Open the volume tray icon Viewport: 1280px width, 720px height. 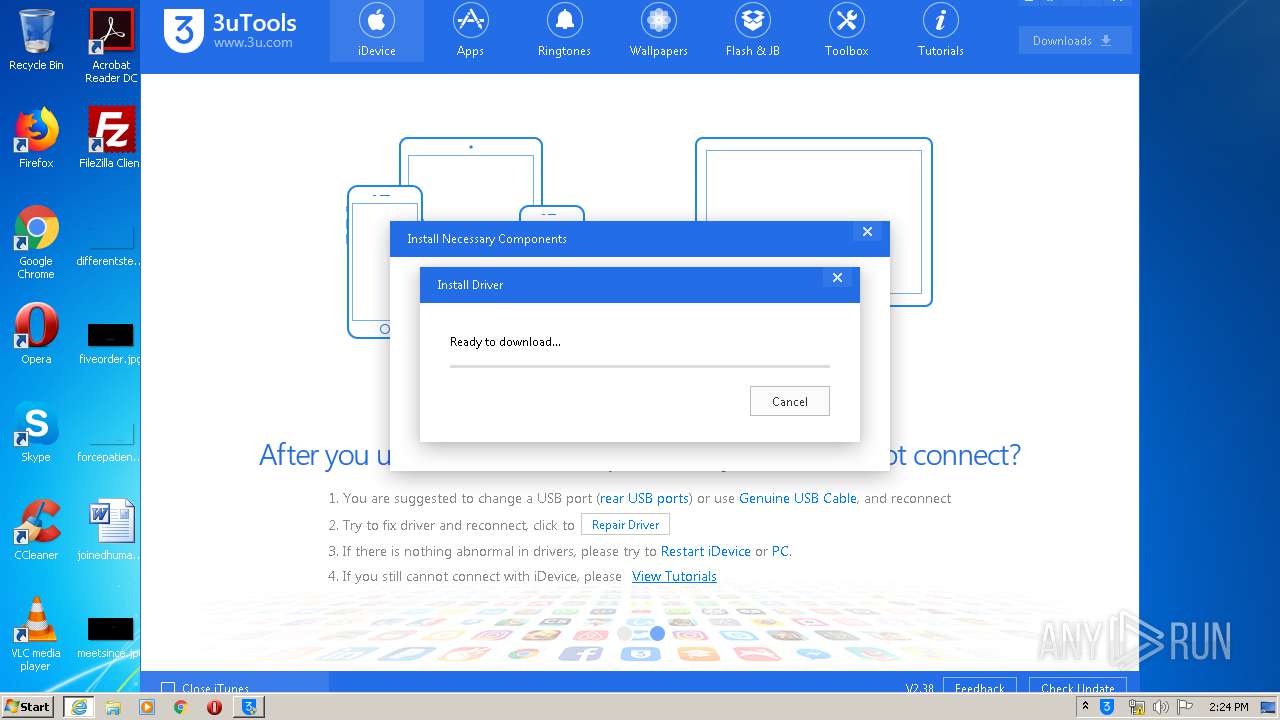tap(1160, 707)
